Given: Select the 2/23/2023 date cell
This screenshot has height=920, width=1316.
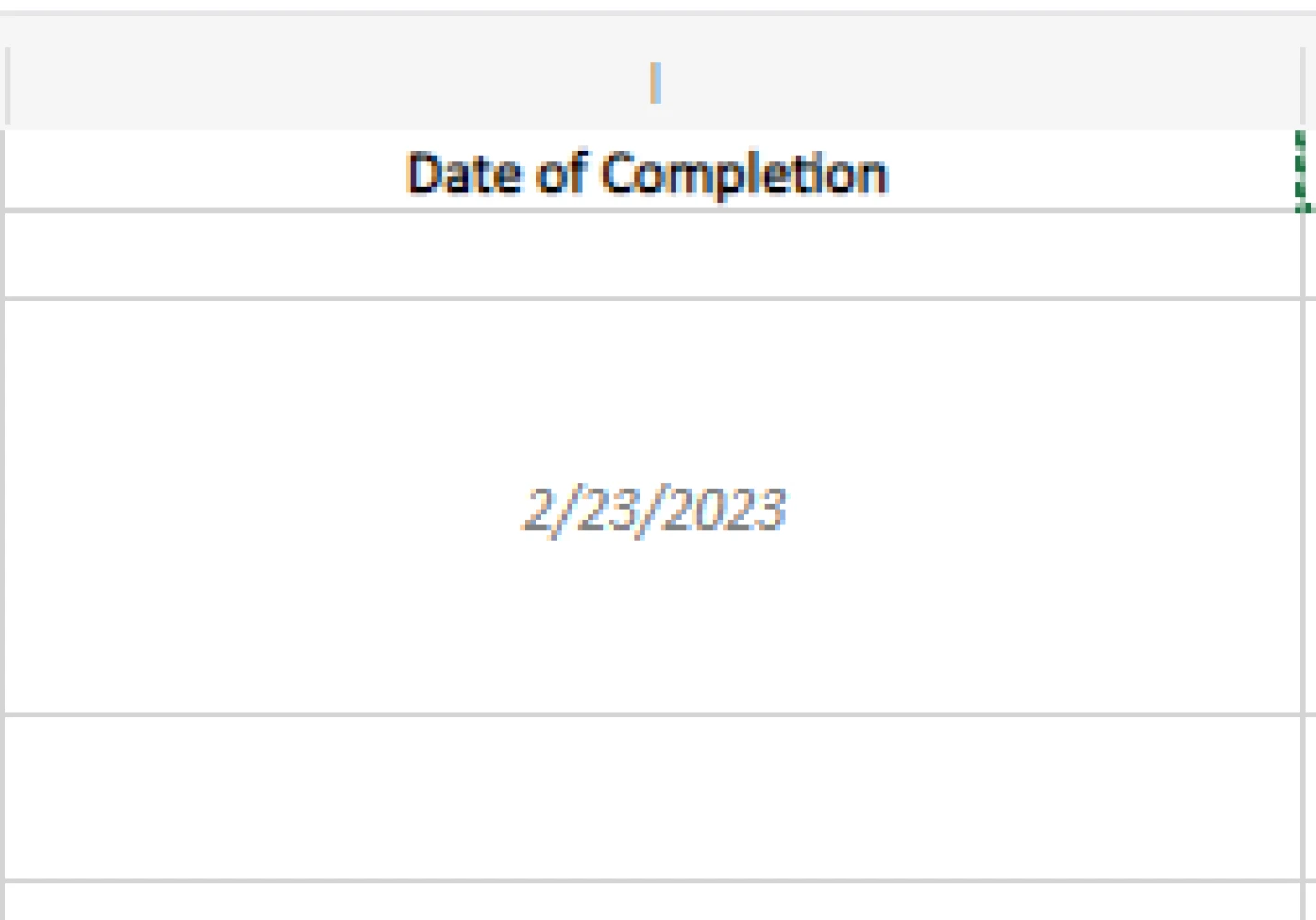Looking at the screenshot, I should click(x=653, y=508).
